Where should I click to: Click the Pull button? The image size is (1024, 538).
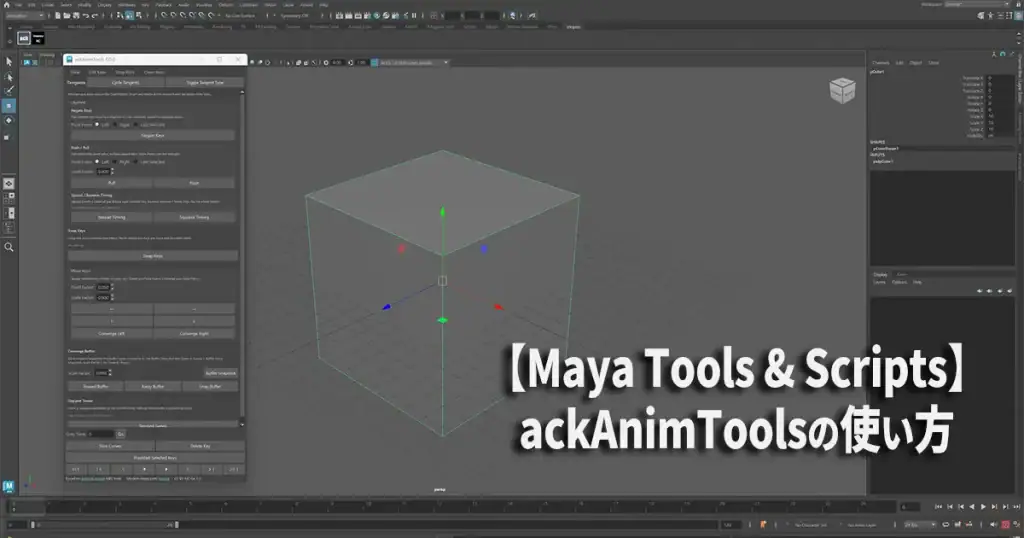pyautogui.click(x=112, y=182)
